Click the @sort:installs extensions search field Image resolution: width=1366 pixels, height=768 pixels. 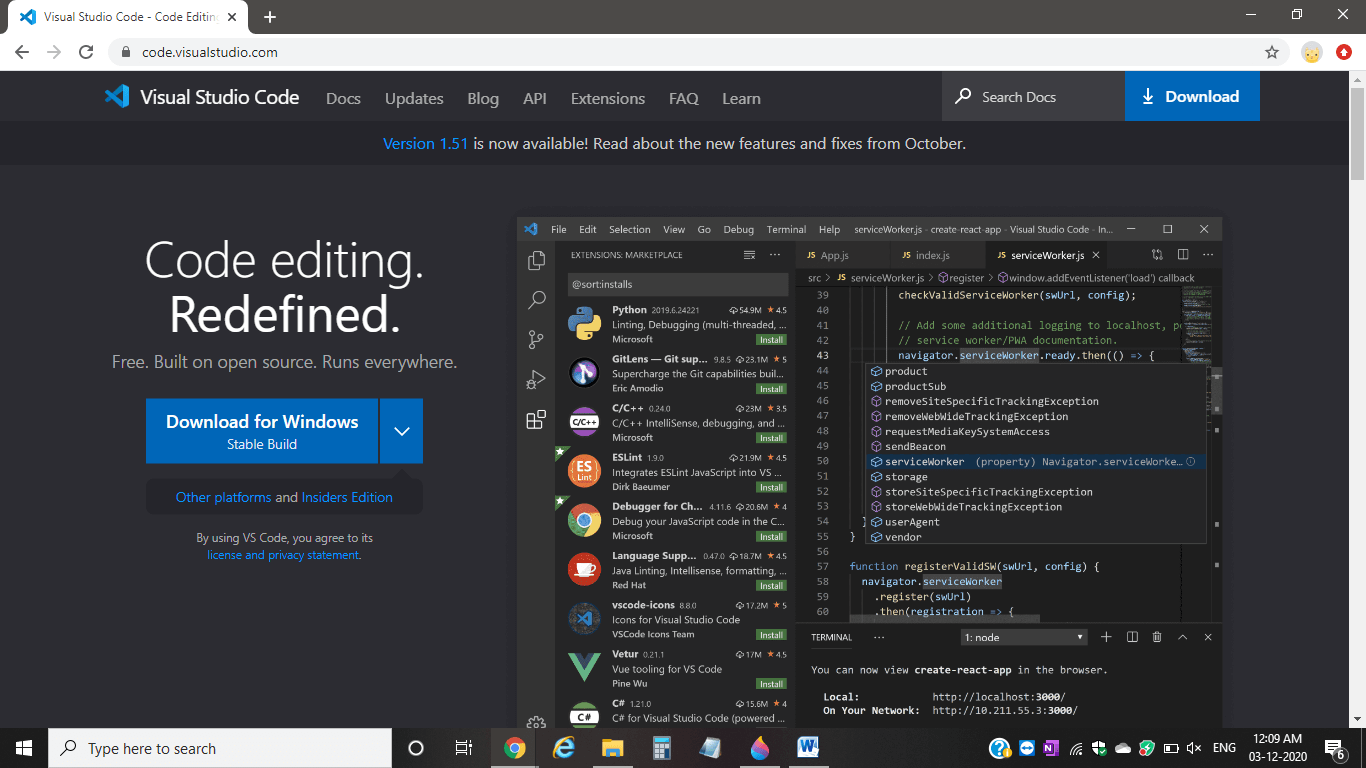coord(678,284)
